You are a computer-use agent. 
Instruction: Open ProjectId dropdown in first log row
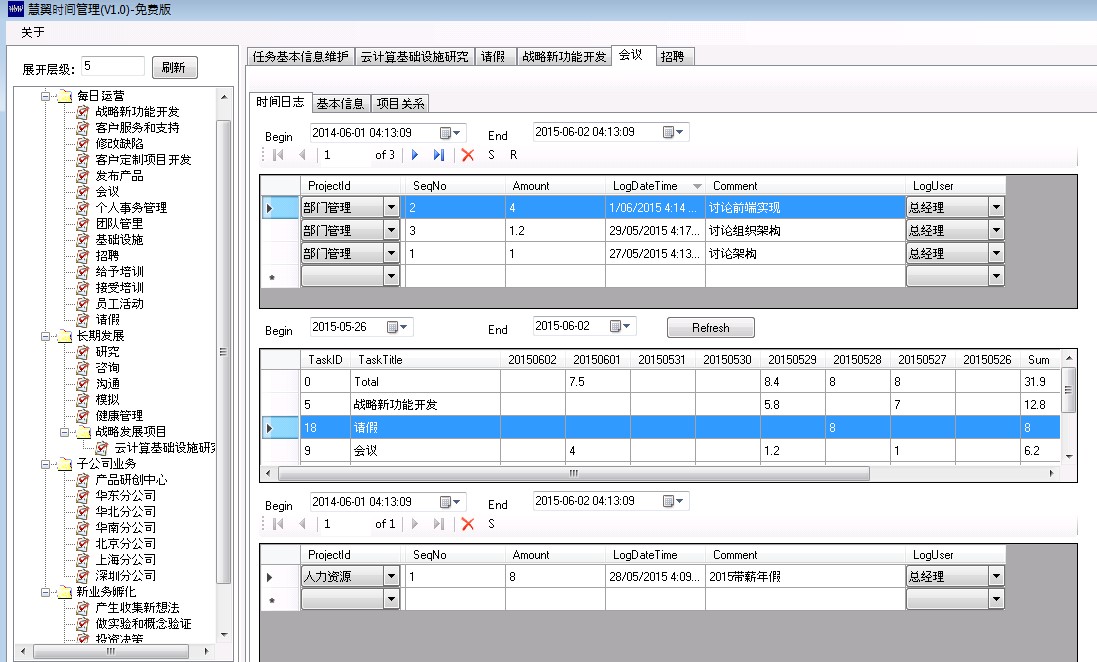pos(391,208)
